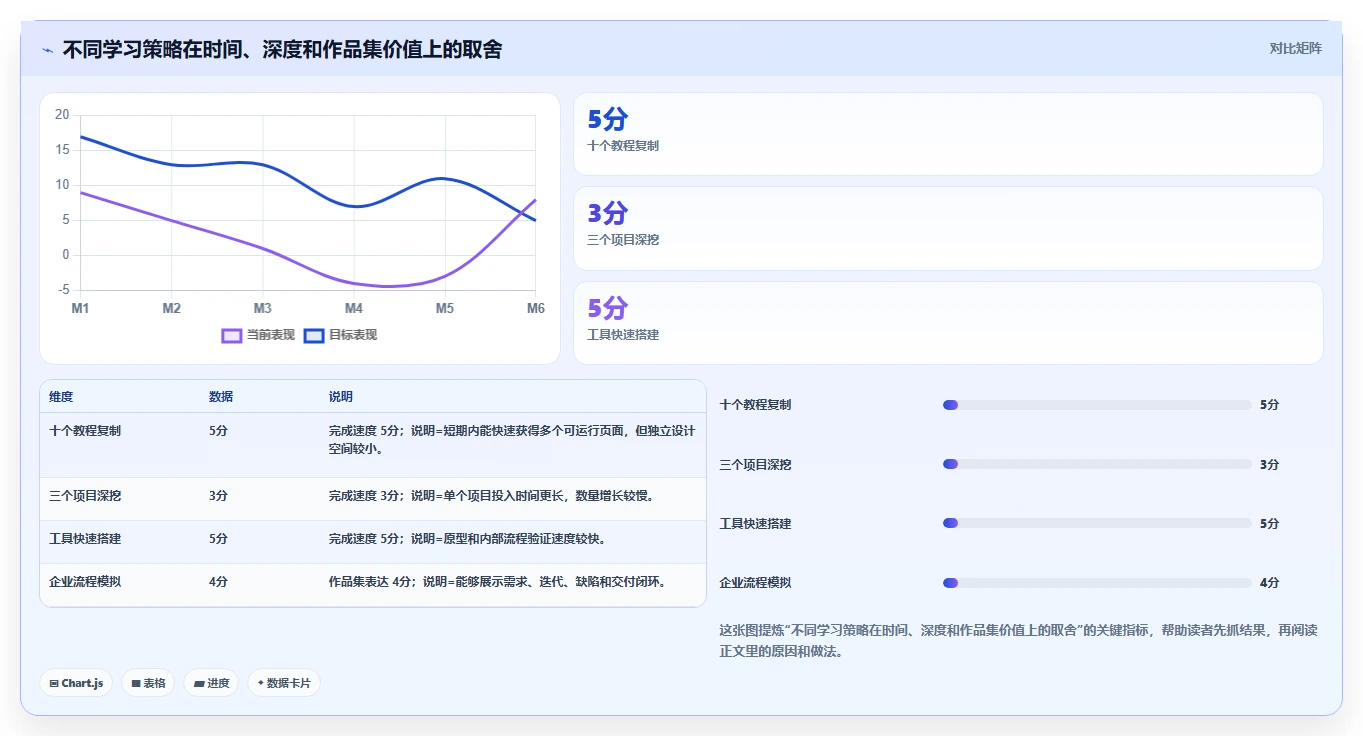1363x736 pixels.
Task: Click the 三个项目深挖 progress bar
Action: pyautogui.click(x=1097, y=464)
